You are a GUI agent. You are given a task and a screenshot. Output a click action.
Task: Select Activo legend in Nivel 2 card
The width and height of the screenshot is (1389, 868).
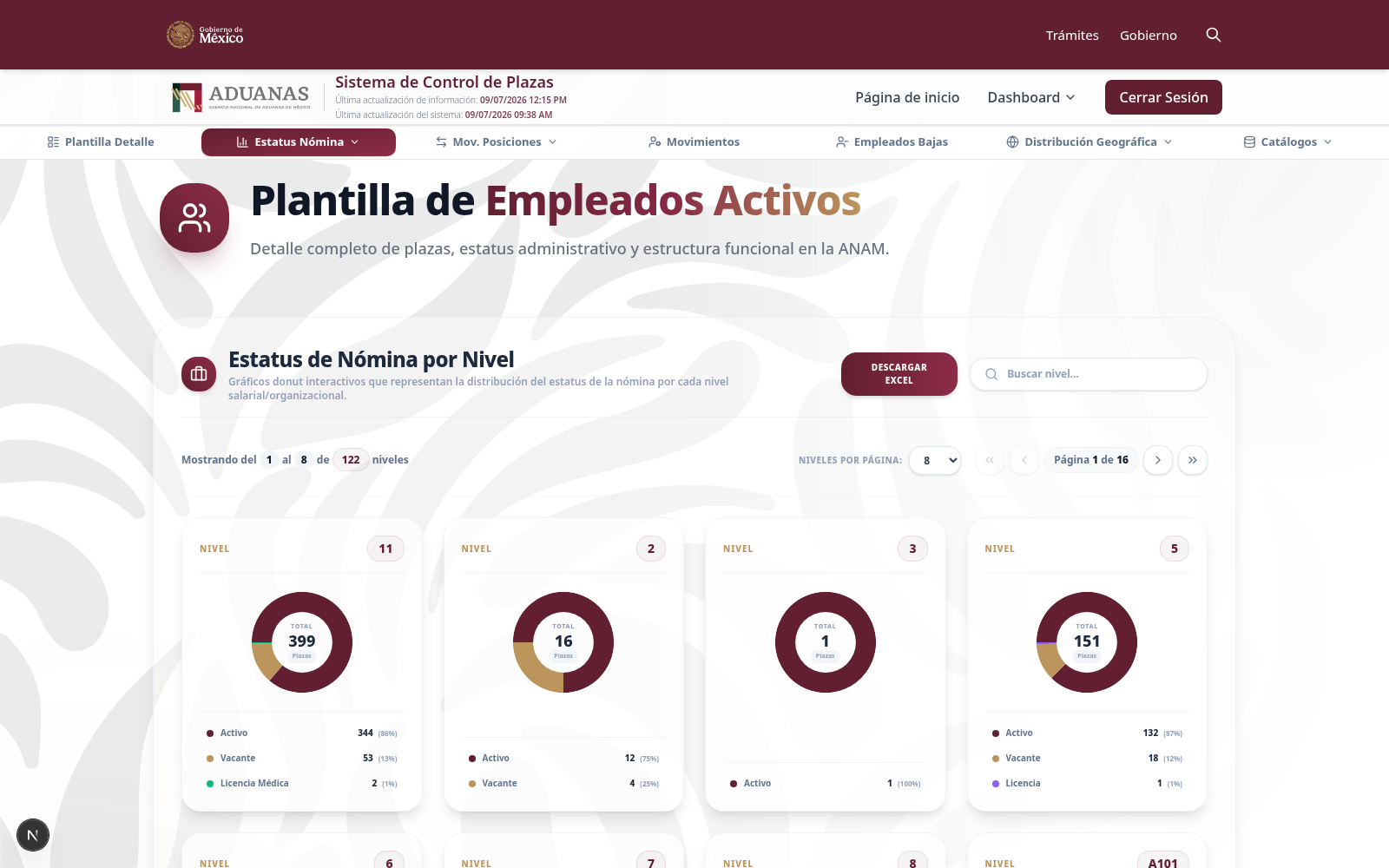click(x=563, y=759)
